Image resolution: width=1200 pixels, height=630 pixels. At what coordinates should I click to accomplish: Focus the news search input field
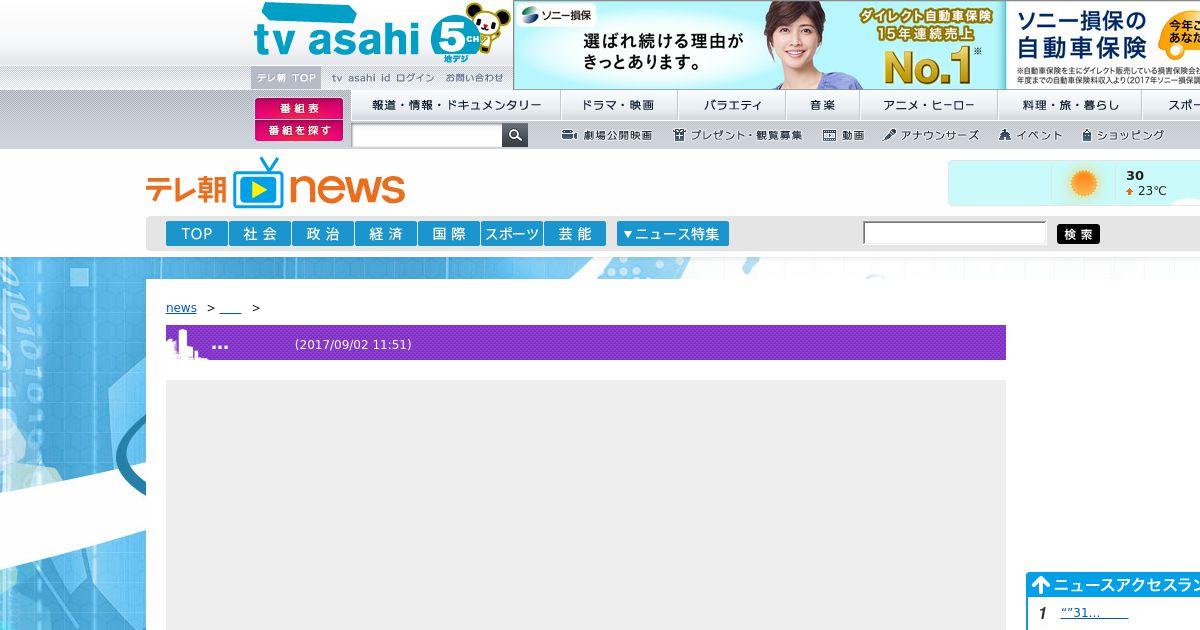point(955,234)
